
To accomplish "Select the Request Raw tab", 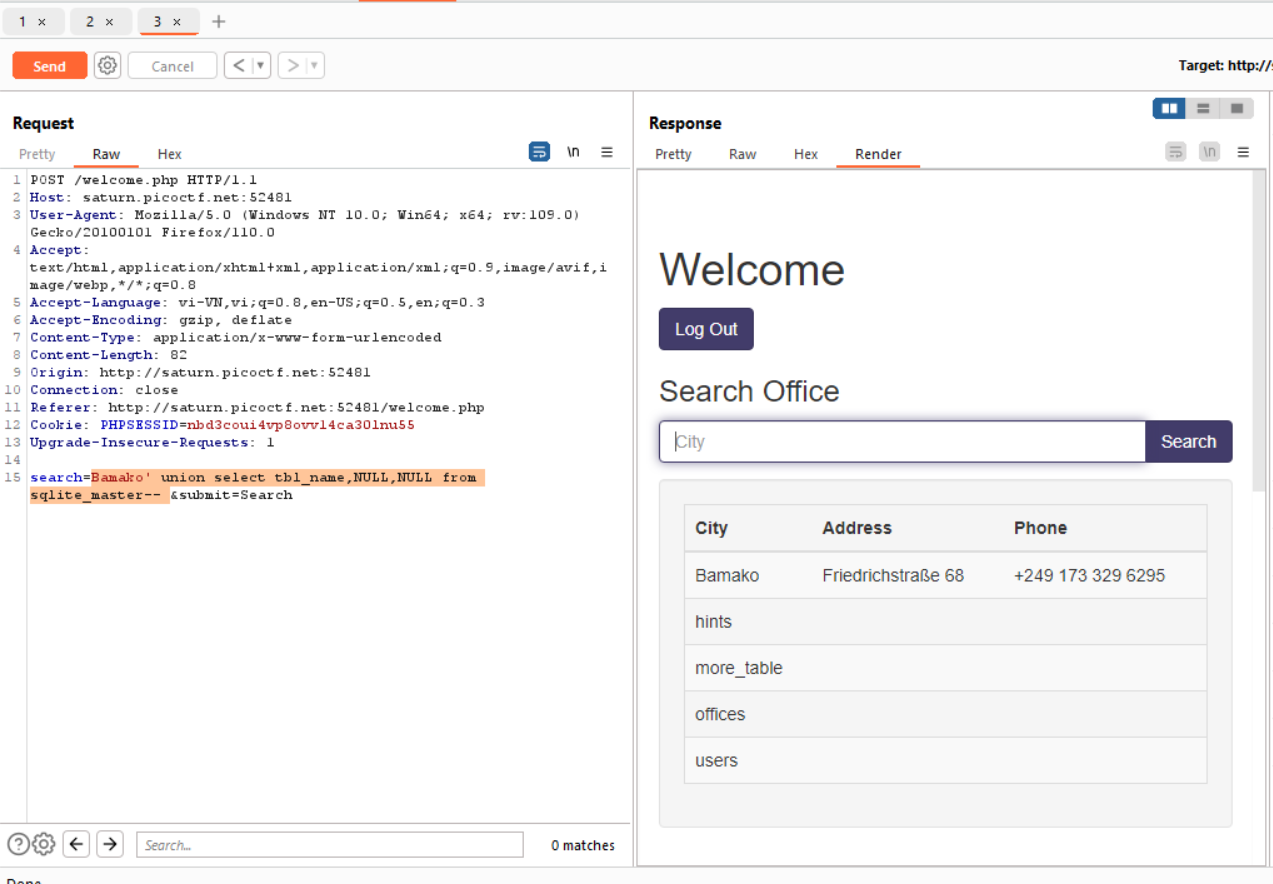I will coord(106,154).
